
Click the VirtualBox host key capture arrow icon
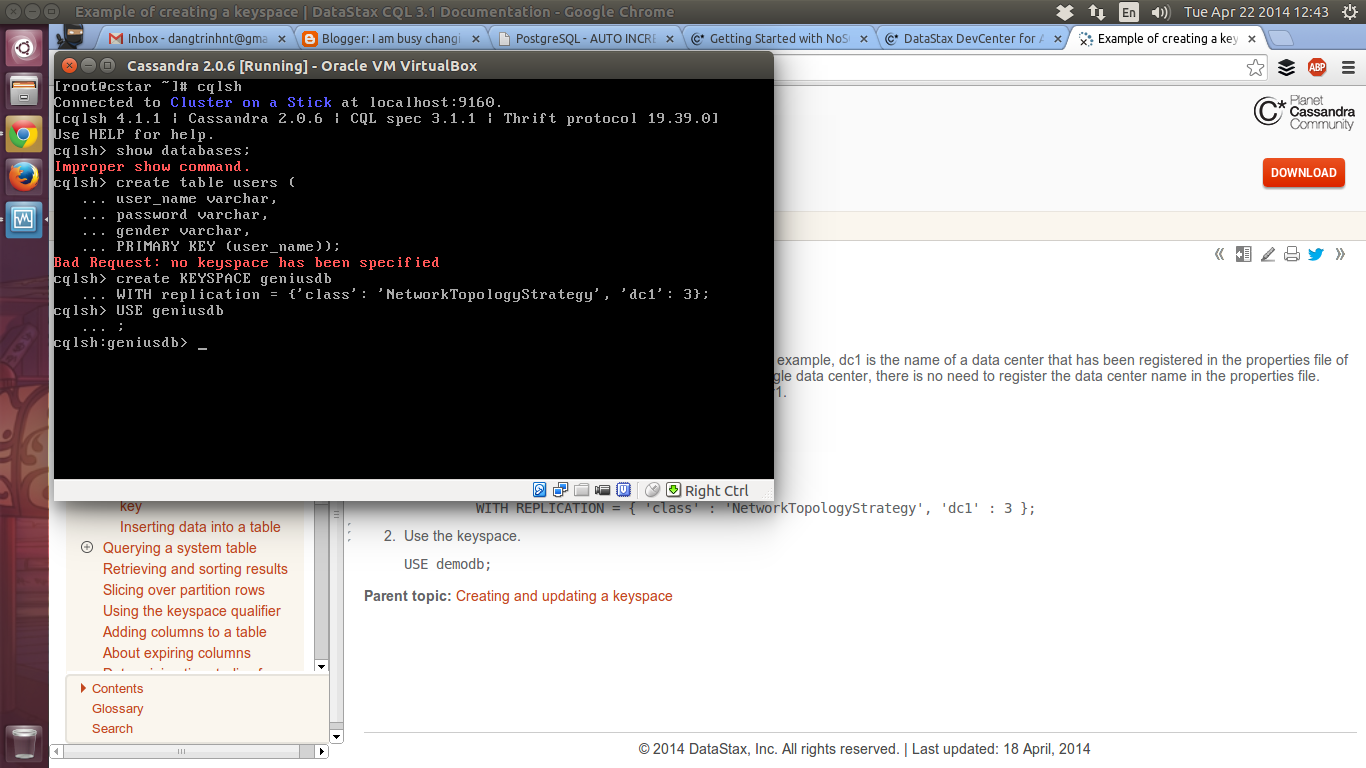674,490
